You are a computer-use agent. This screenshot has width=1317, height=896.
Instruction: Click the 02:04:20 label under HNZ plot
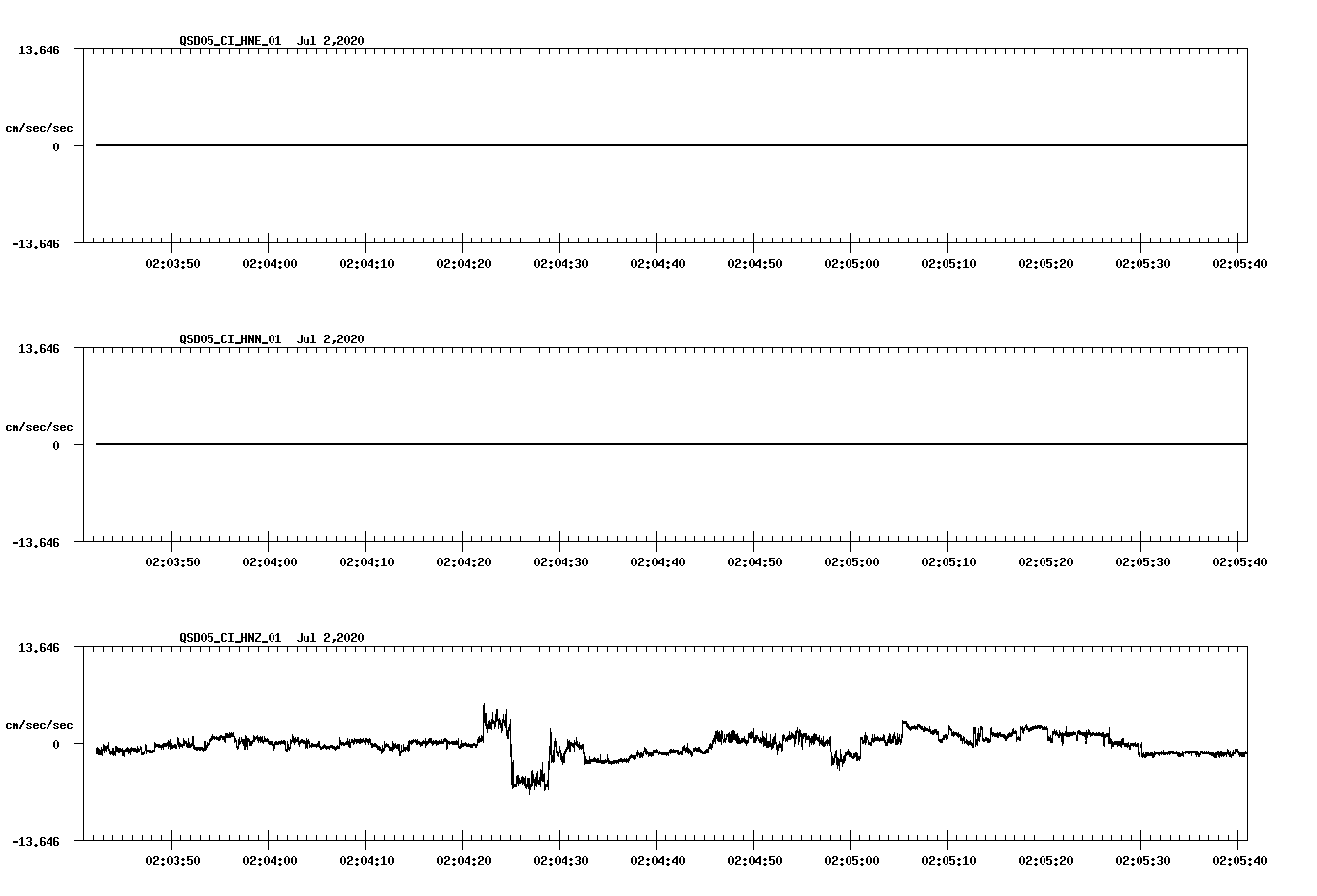(x=464, y=861)
